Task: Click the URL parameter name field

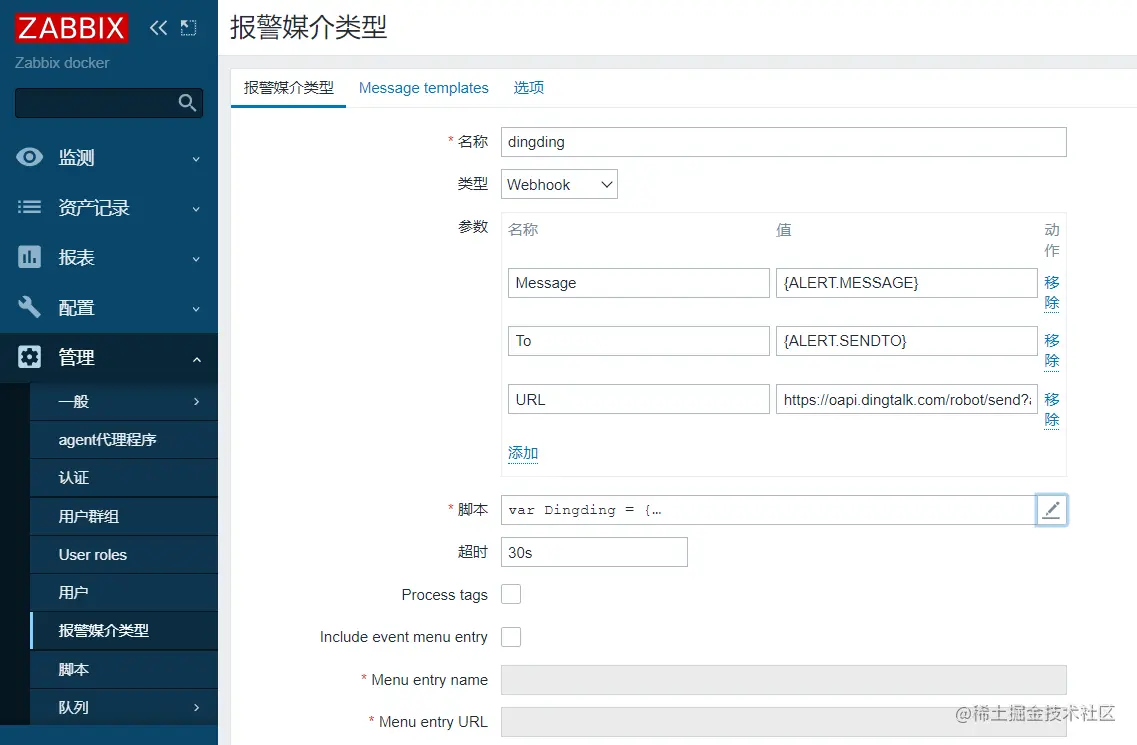Action: (639, 400)
